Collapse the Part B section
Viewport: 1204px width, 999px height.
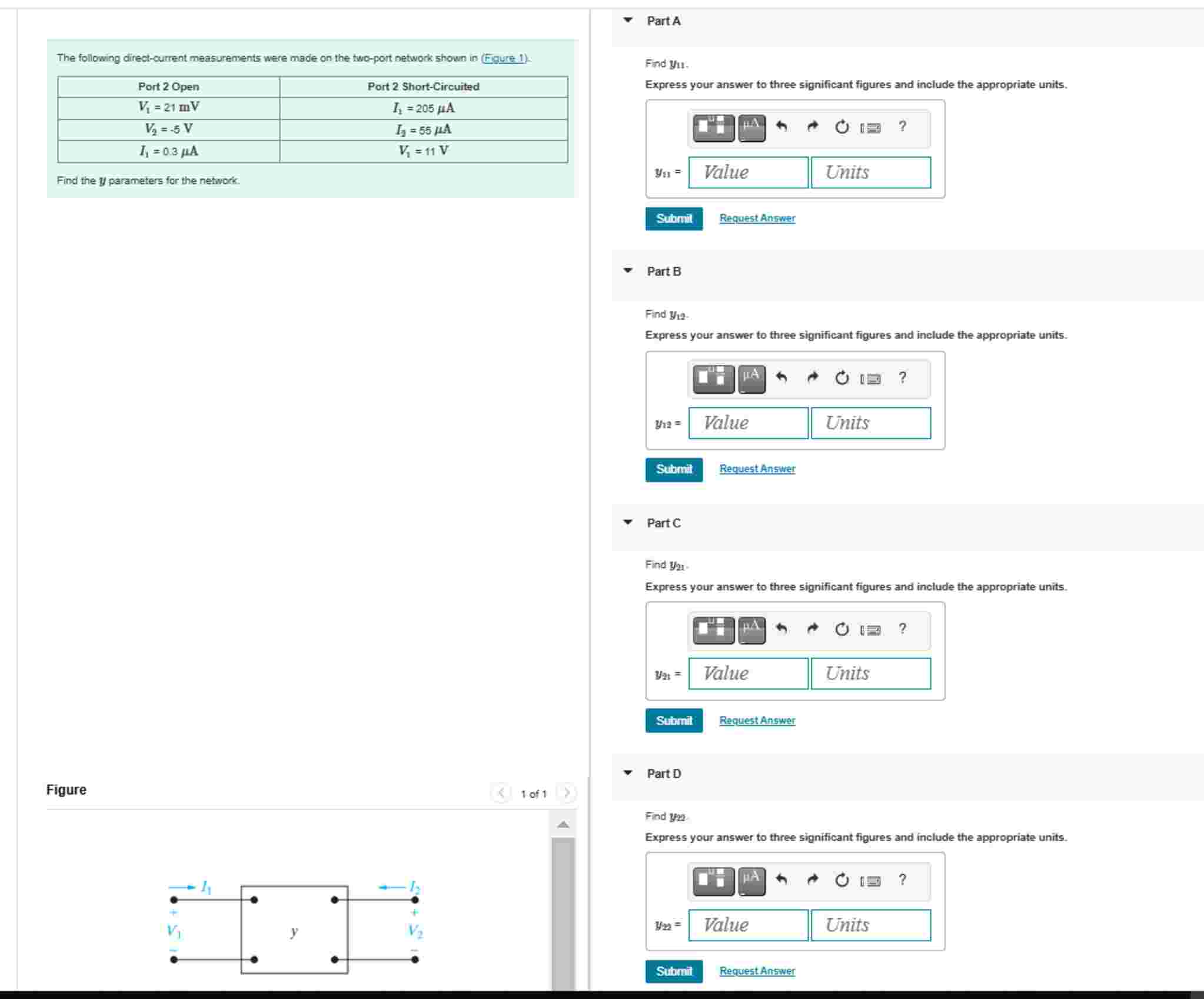[x=628, y=271]
